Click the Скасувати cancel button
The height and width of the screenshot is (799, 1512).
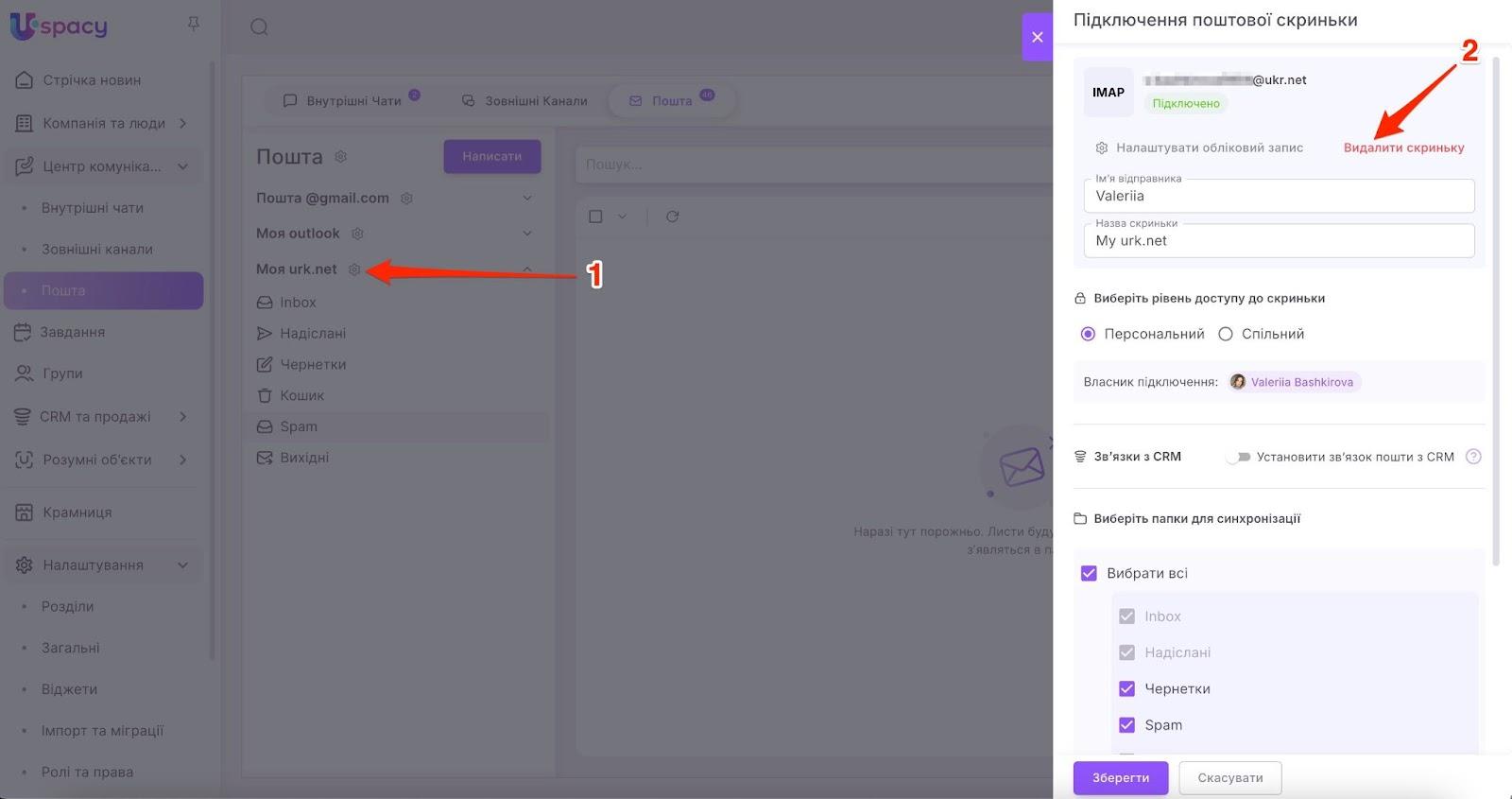point(1230,778)
